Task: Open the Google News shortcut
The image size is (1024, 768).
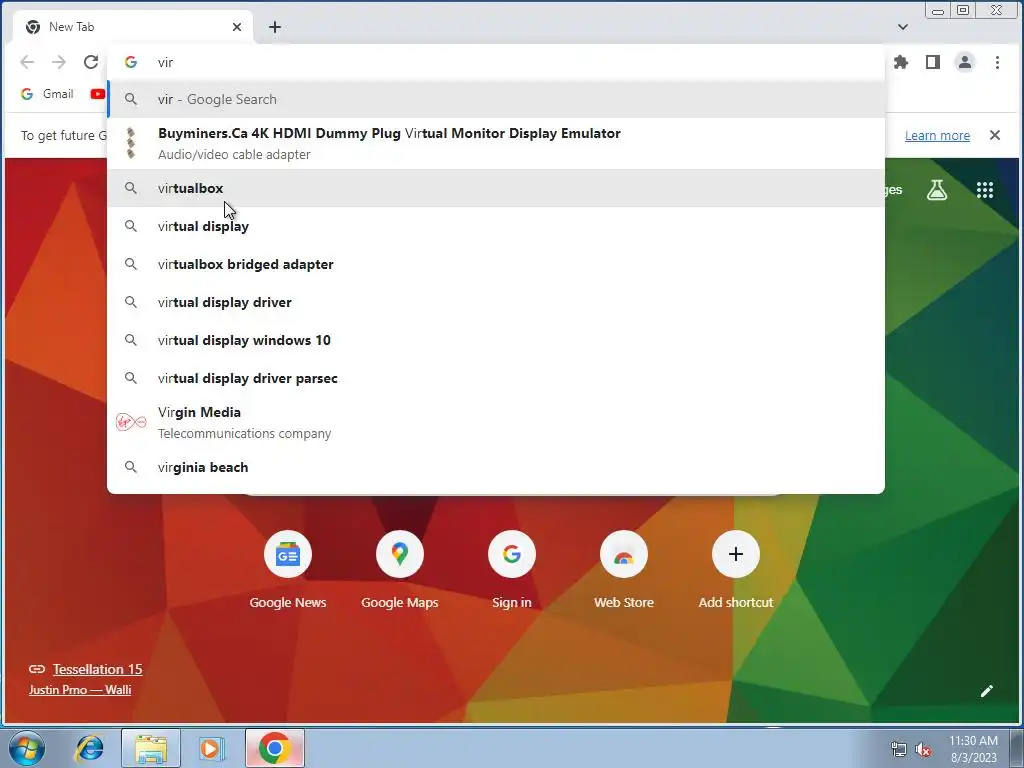Action: point(288,570)
